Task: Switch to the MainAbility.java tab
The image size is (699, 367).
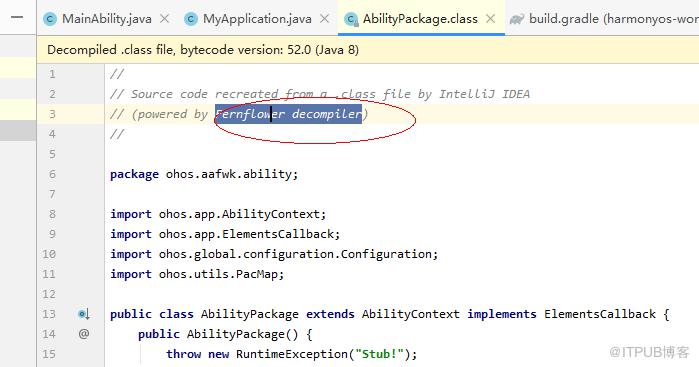Action: pos(107,19)
